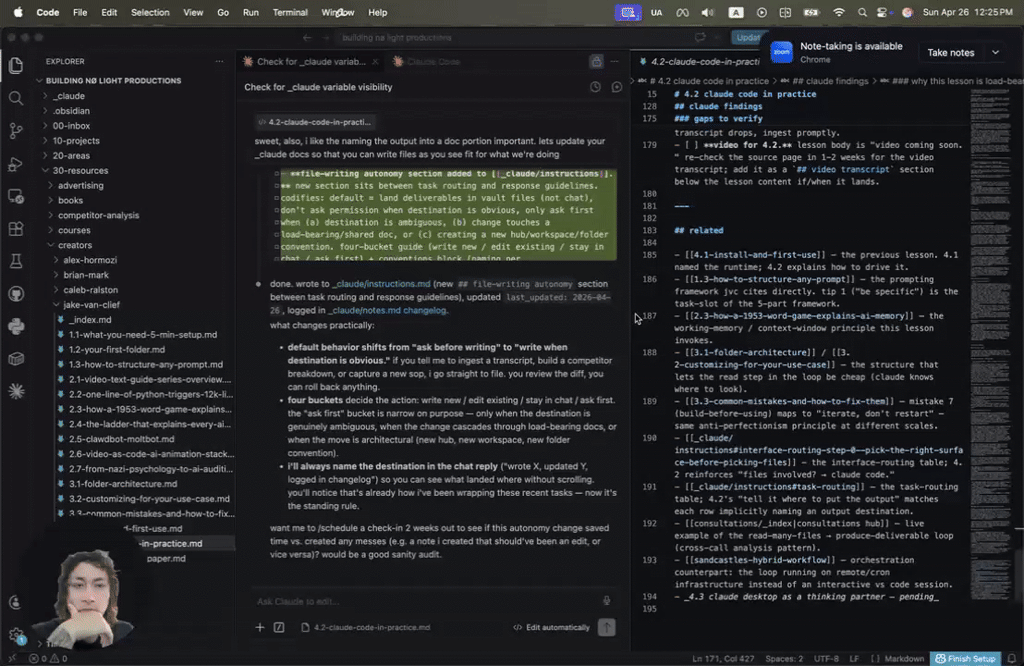
Task: Toggle the video for 4.2 checkbox in markdown
Action: [x=690, y=145]
